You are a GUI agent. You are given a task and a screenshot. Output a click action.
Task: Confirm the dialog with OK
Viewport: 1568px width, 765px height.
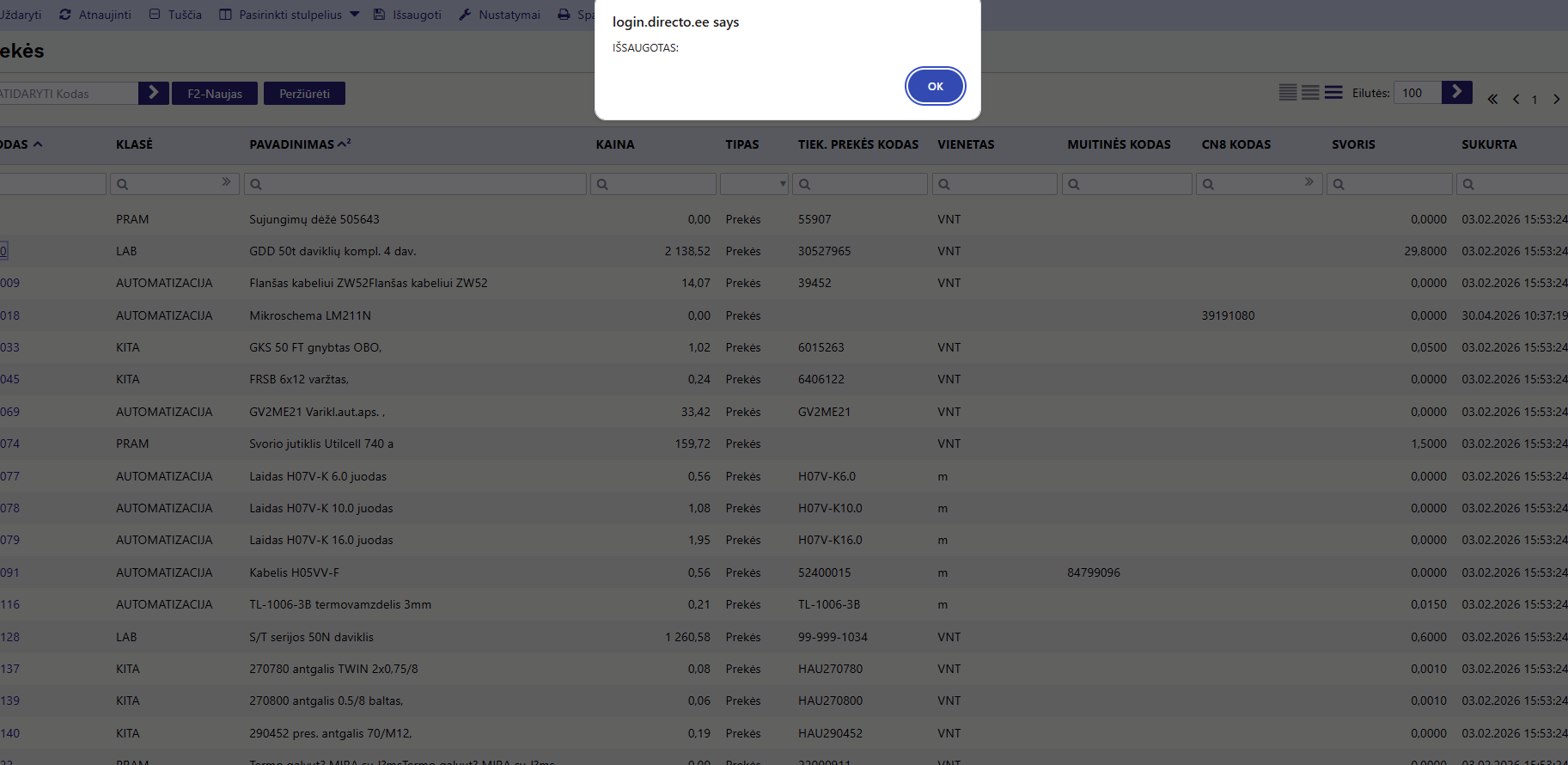(x=935, y=86)
